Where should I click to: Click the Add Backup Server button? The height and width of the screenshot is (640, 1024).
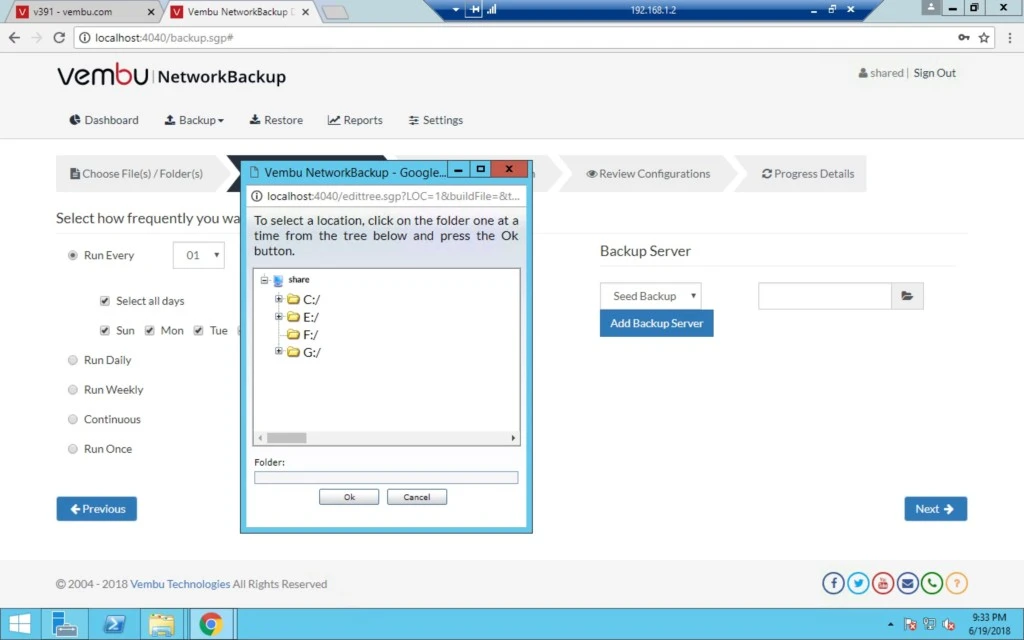click(x=656, y=323)
